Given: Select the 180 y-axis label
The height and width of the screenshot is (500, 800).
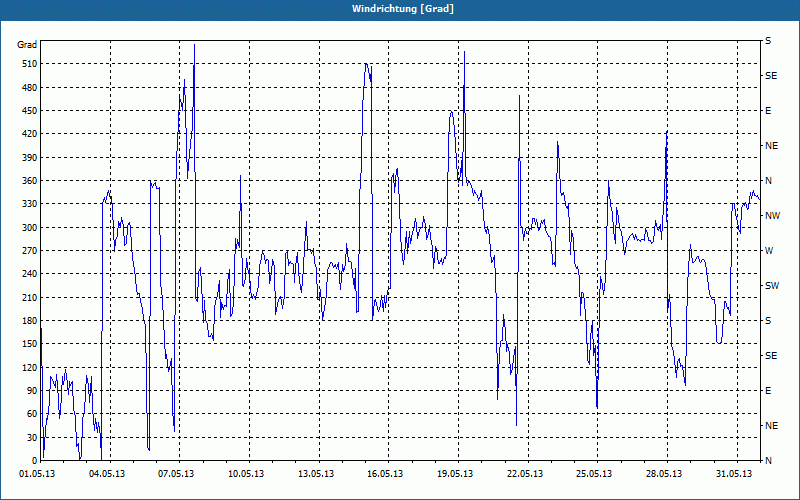Looking at the screenshot, I should pyautogui.click(x=30, y=321).
